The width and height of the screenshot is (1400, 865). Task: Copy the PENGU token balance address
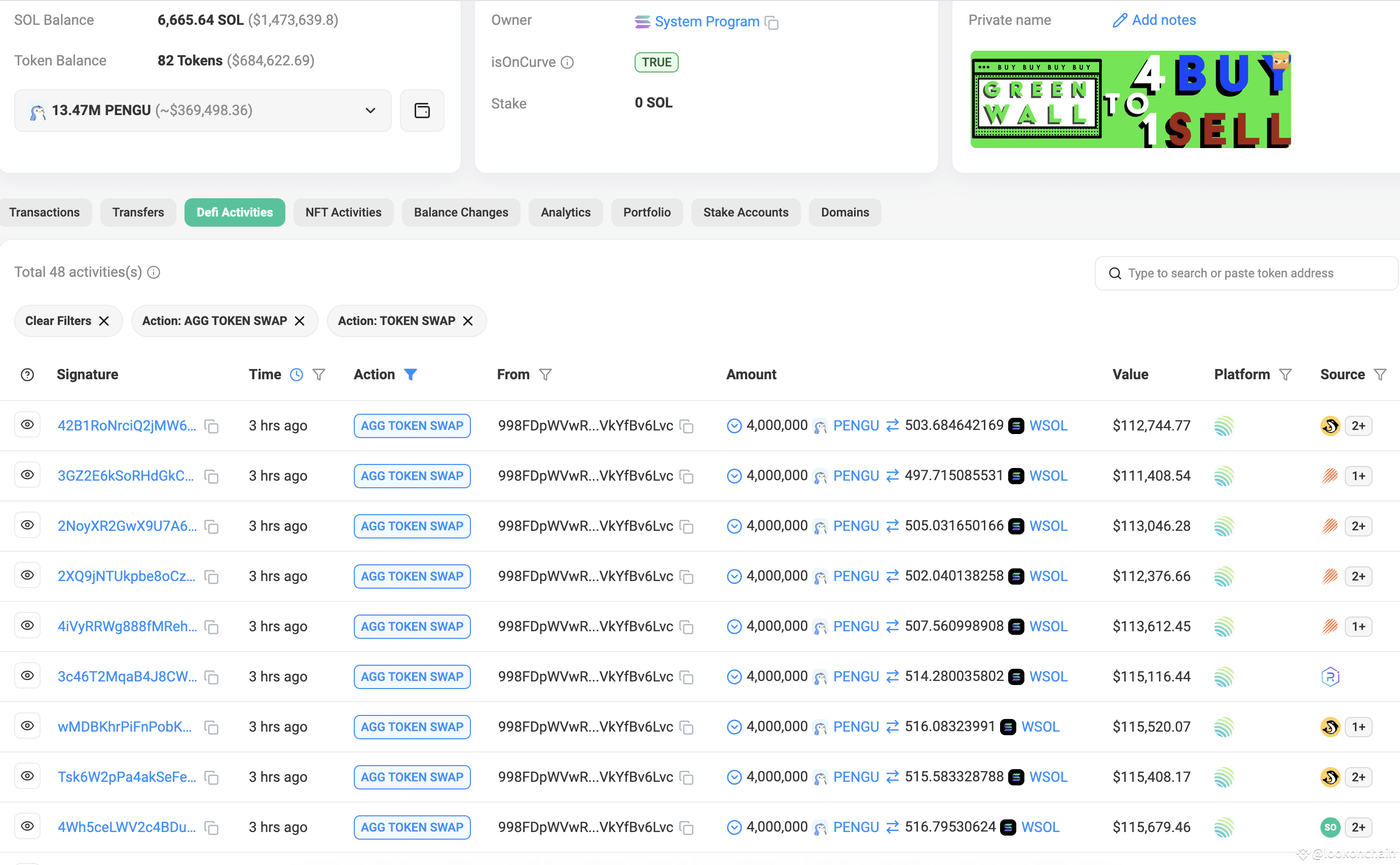tap(422, 110)
